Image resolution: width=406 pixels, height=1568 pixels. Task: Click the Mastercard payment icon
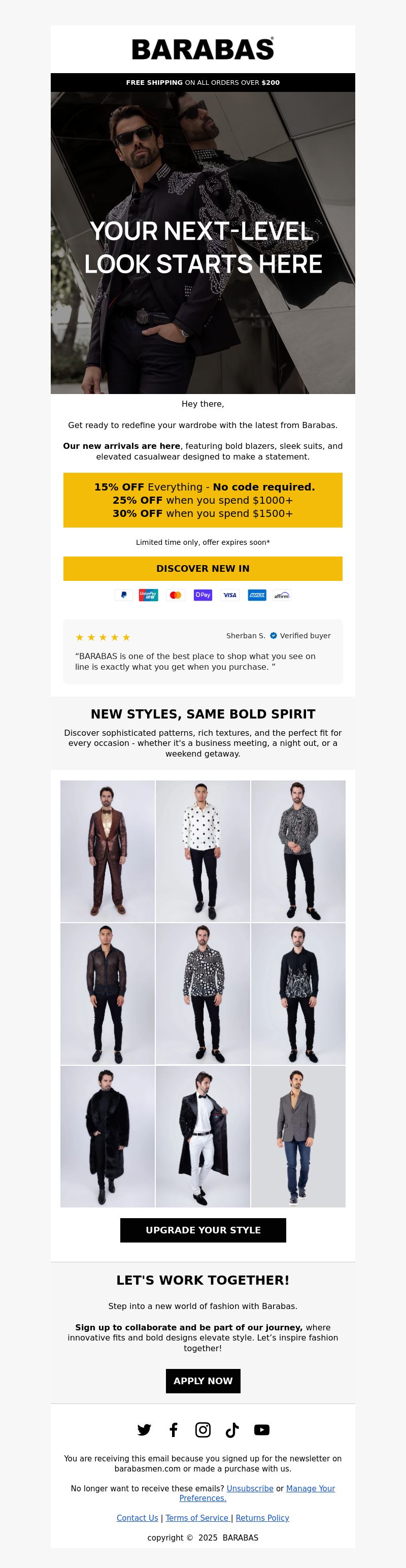pyautogui.click(x=175, y=595)
